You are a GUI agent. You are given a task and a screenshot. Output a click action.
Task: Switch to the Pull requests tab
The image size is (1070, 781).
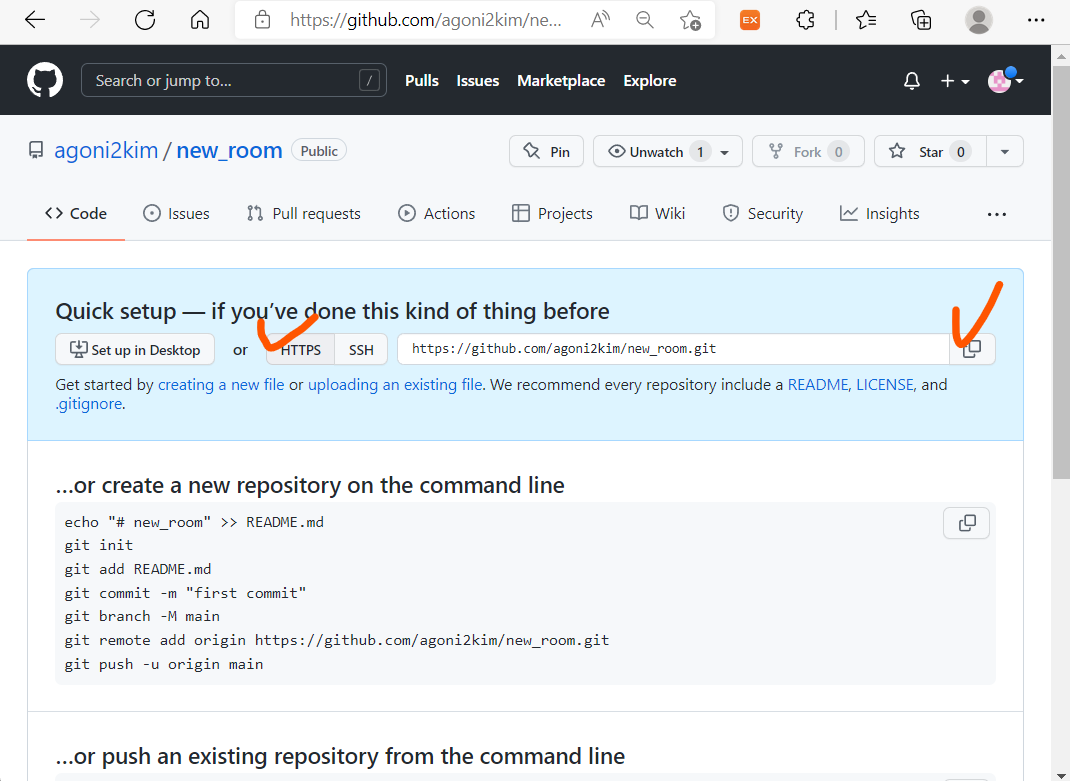click(304, 214)
